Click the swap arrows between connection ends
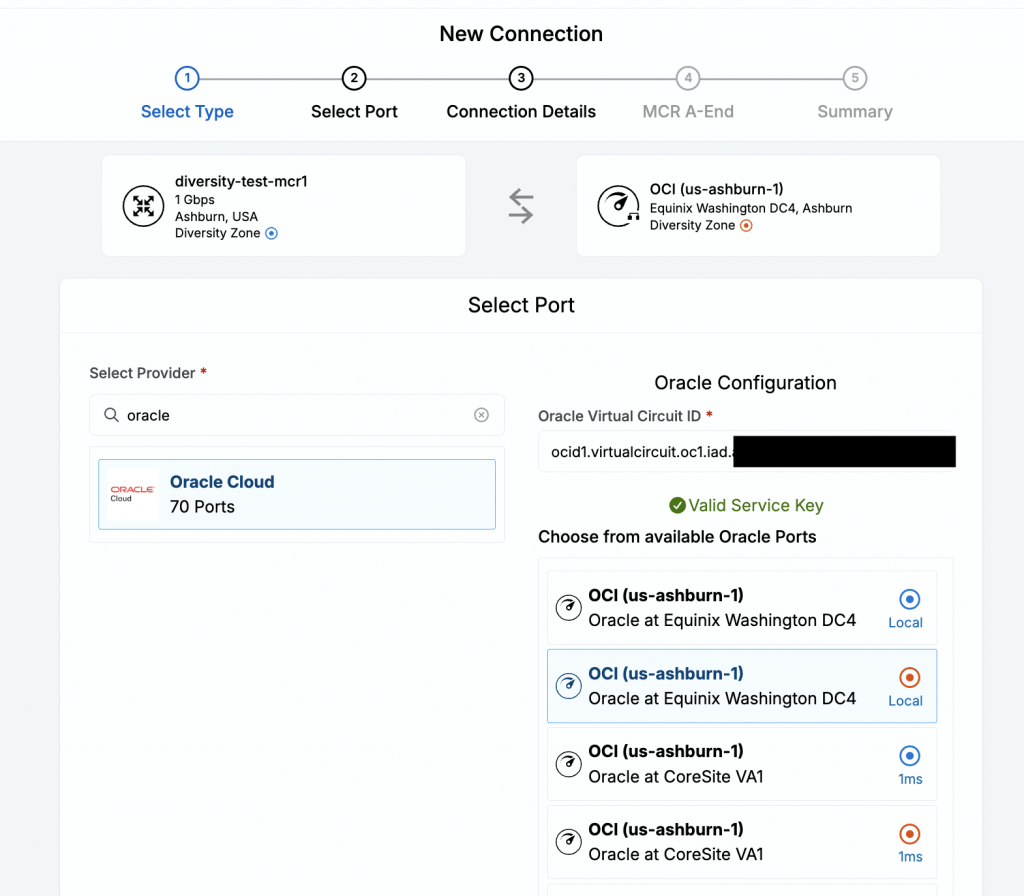1024x896 pixels. [x=521, y=206]
